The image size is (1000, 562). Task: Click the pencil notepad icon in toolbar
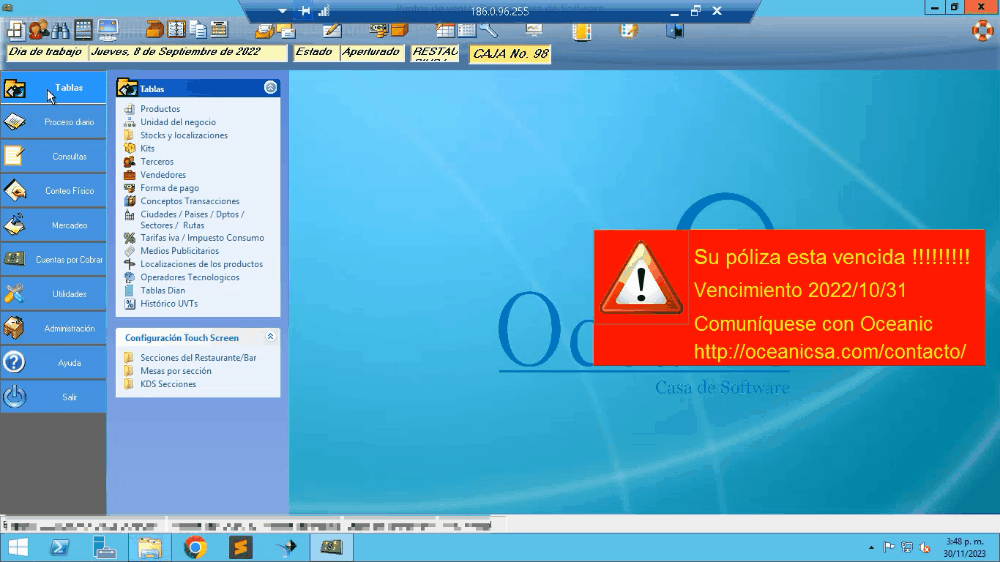pyautogui.click(x=332, y=30)
